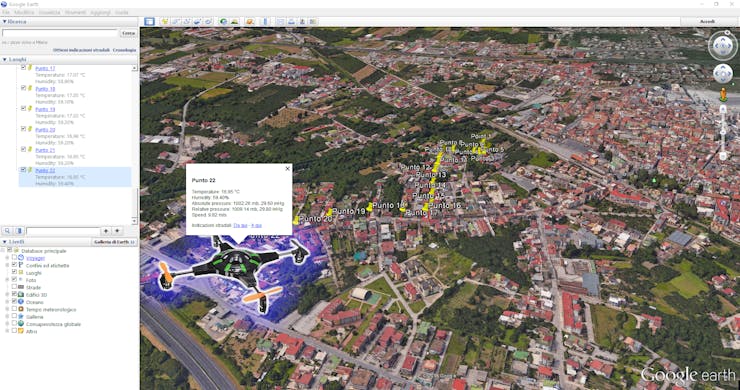This screenshot has height=390, width=740.
Task: Disable the Edifici 3D layer checkbox
Action: 14,294
